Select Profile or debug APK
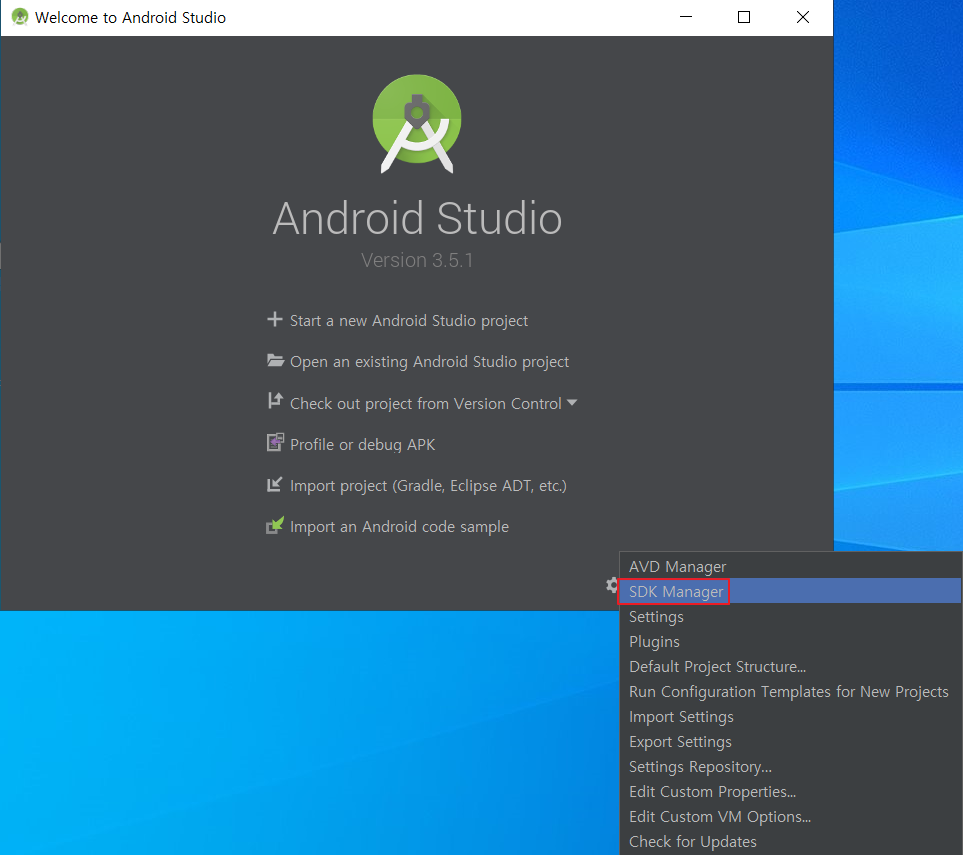 (x=362, y=445)
